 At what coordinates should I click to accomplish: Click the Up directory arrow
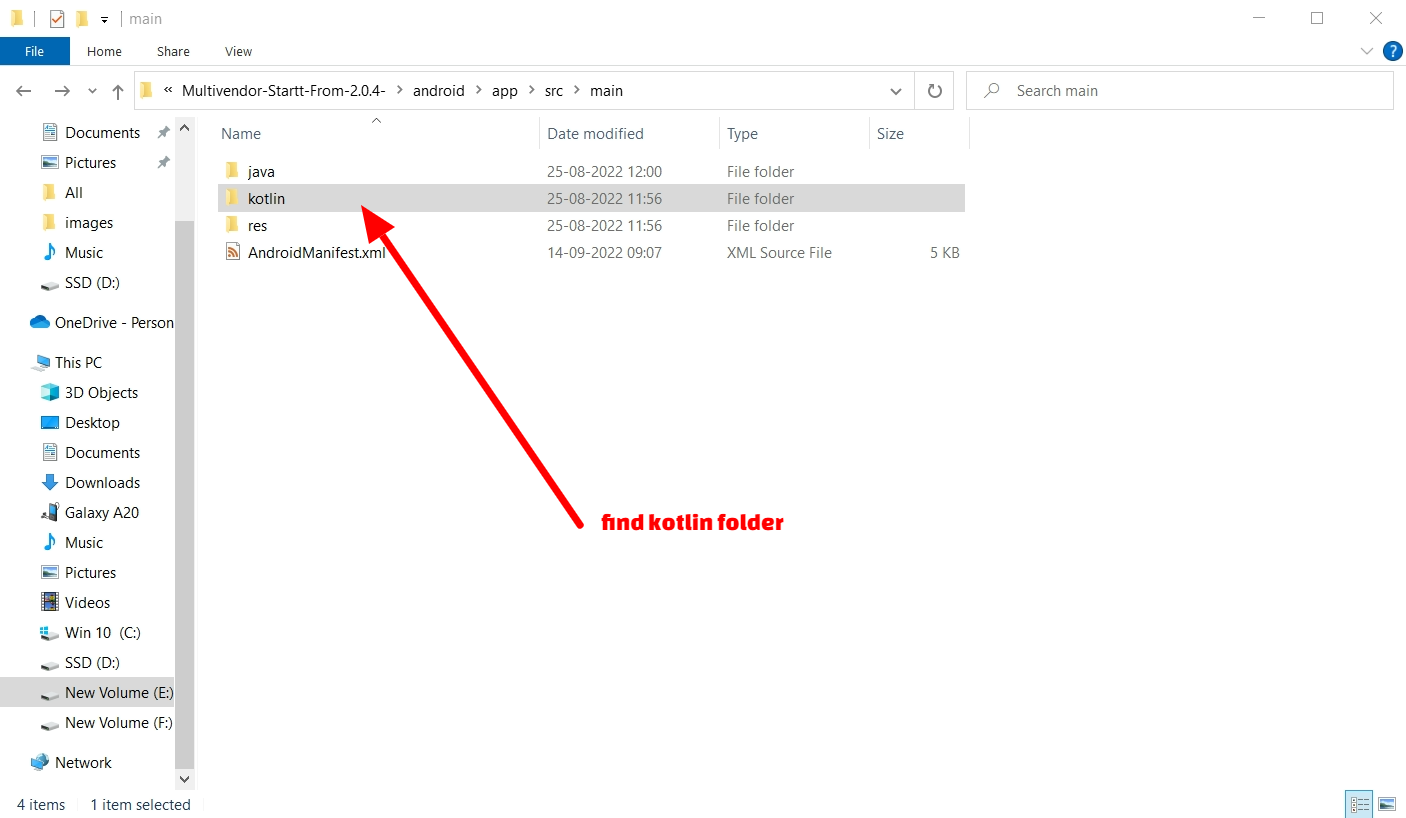pos(118,91)
